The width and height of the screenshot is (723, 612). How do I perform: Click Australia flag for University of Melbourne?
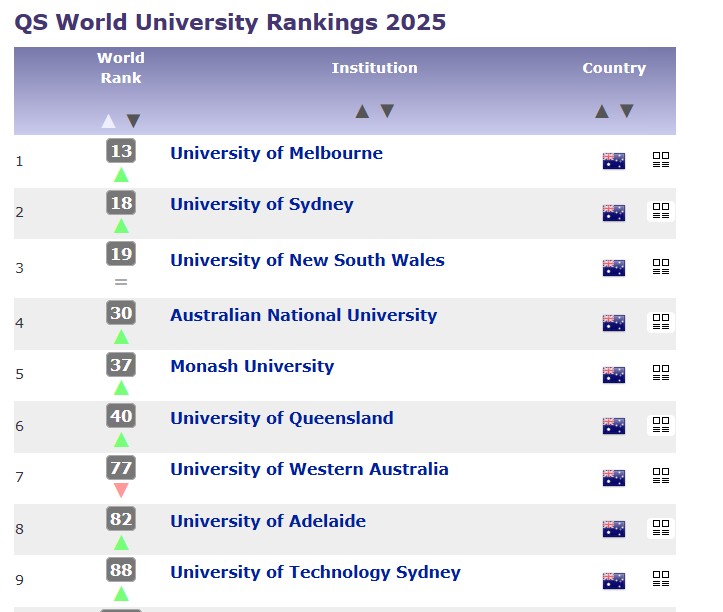tap(614, 161)
